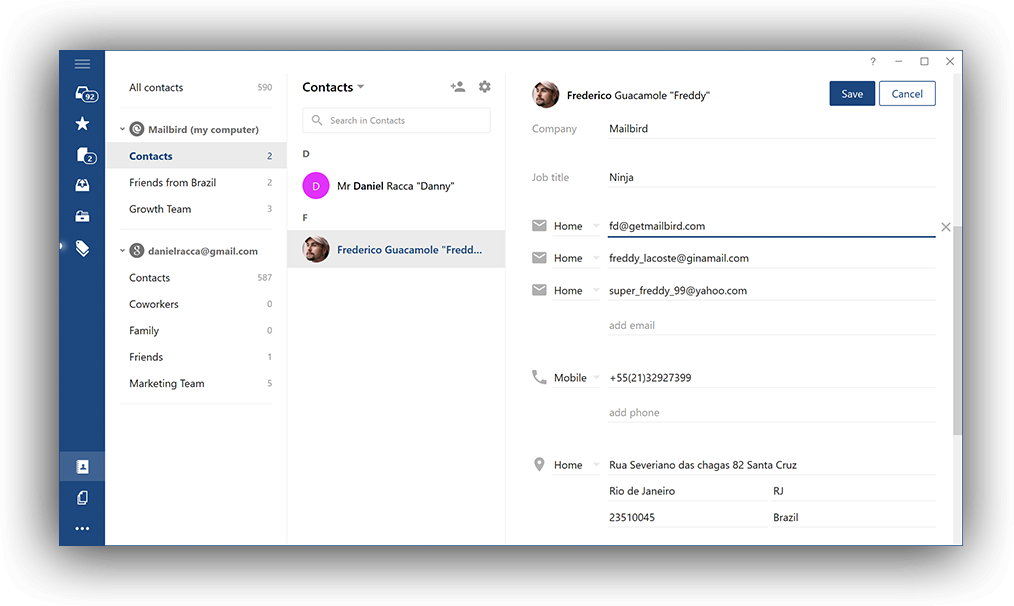Viewport: 1014px width, 606px height.
Task: Open the hamburger menu in sidebar
Action: (82, 64)
